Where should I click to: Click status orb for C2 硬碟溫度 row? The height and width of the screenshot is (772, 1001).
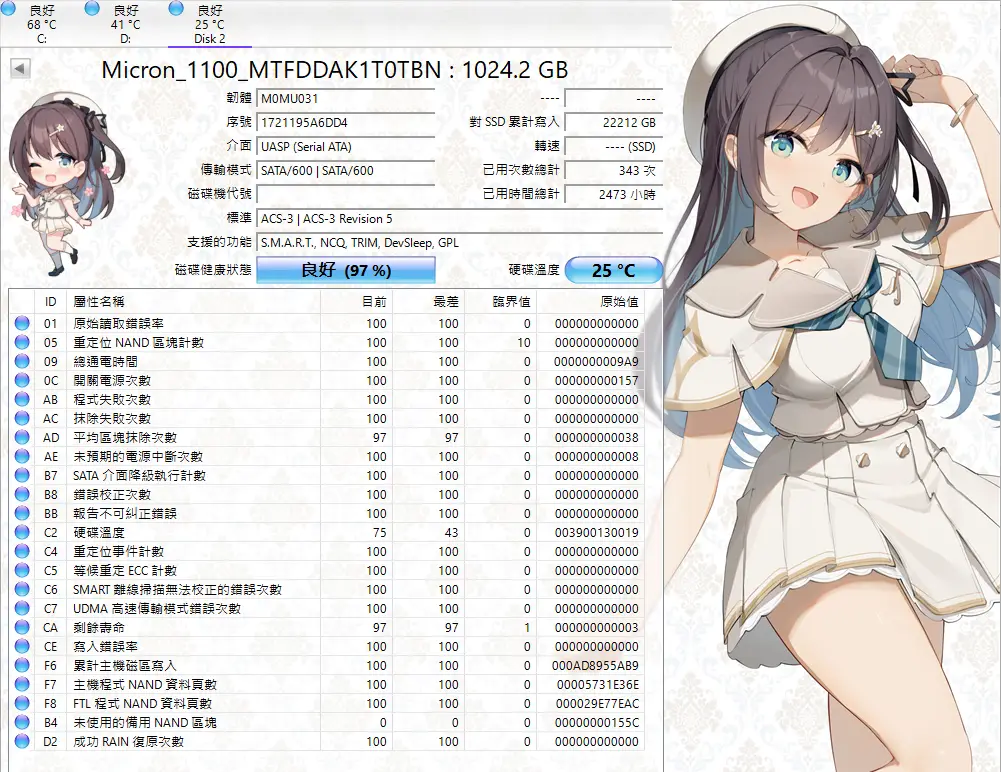(x=22, y=533)
